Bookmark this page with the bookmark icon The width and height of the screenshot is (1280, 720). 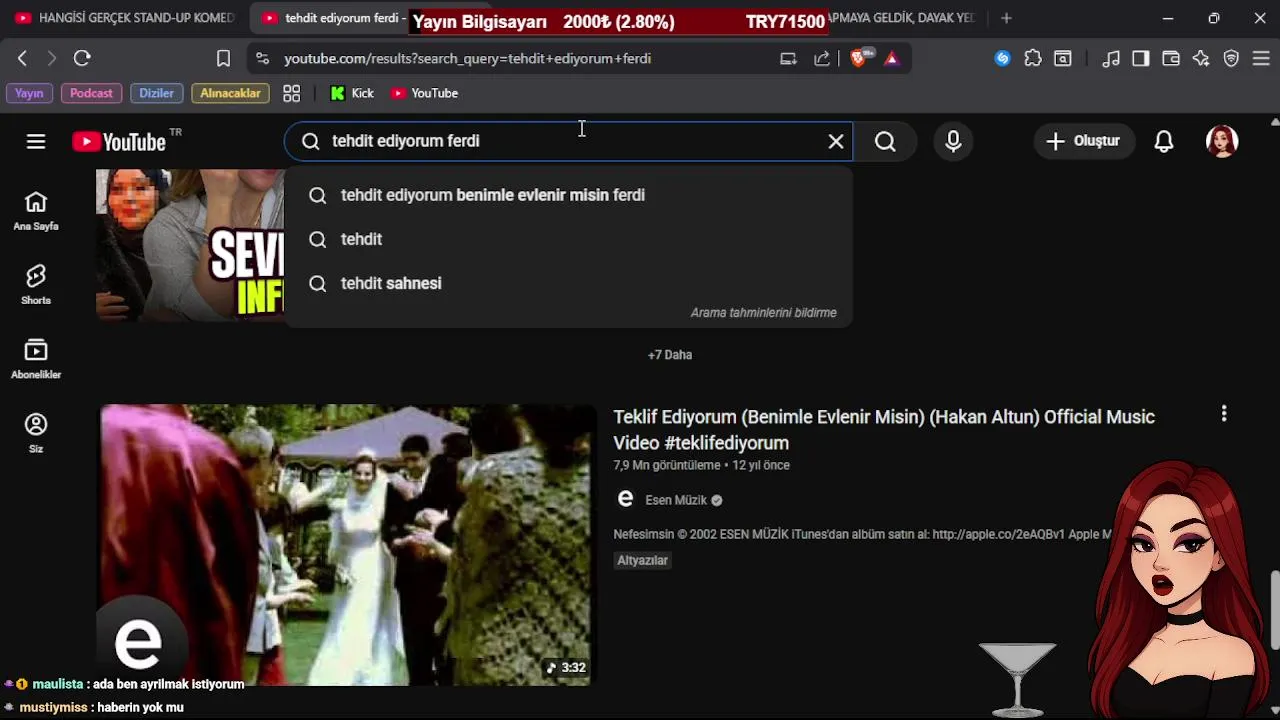coord(223,58)
